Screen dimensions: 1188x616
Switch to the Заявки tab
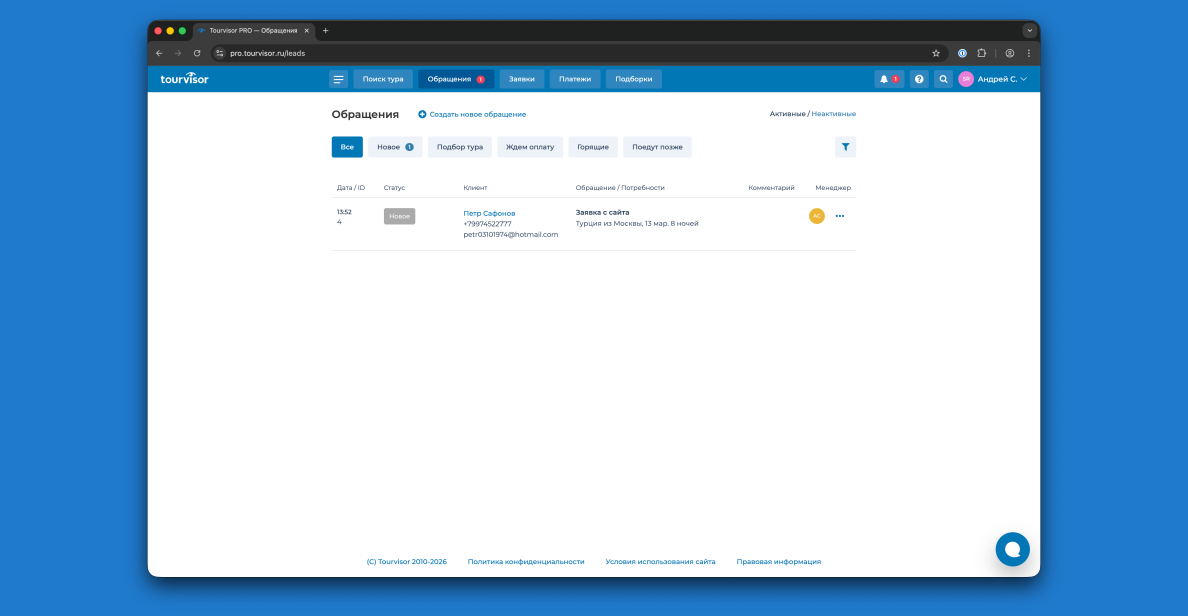521,78
